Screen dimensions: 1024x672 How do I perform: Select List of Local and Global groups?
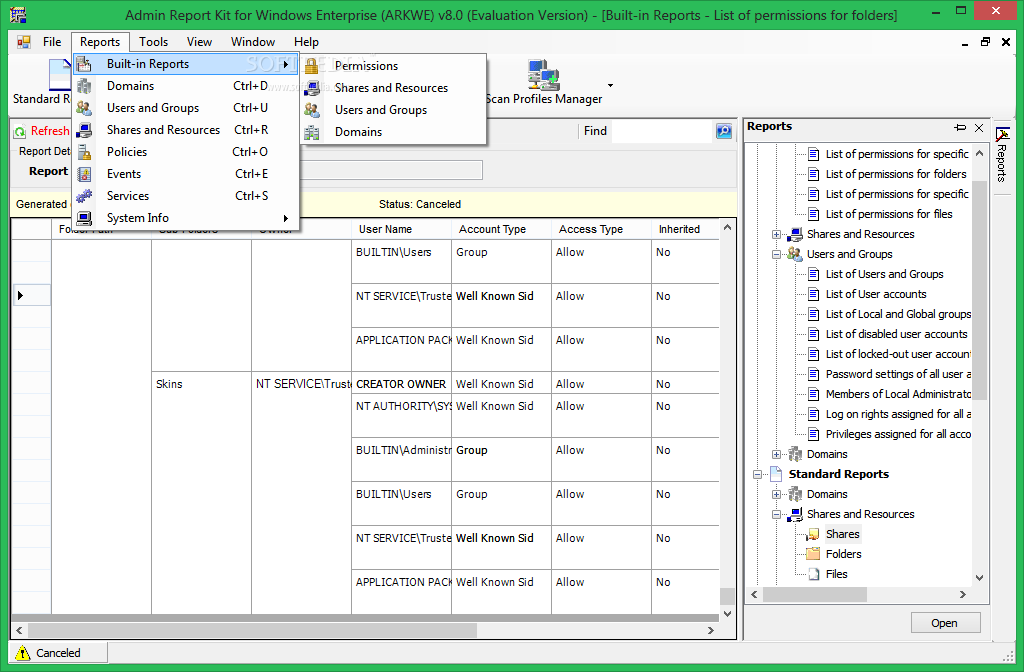click(898, 314)
